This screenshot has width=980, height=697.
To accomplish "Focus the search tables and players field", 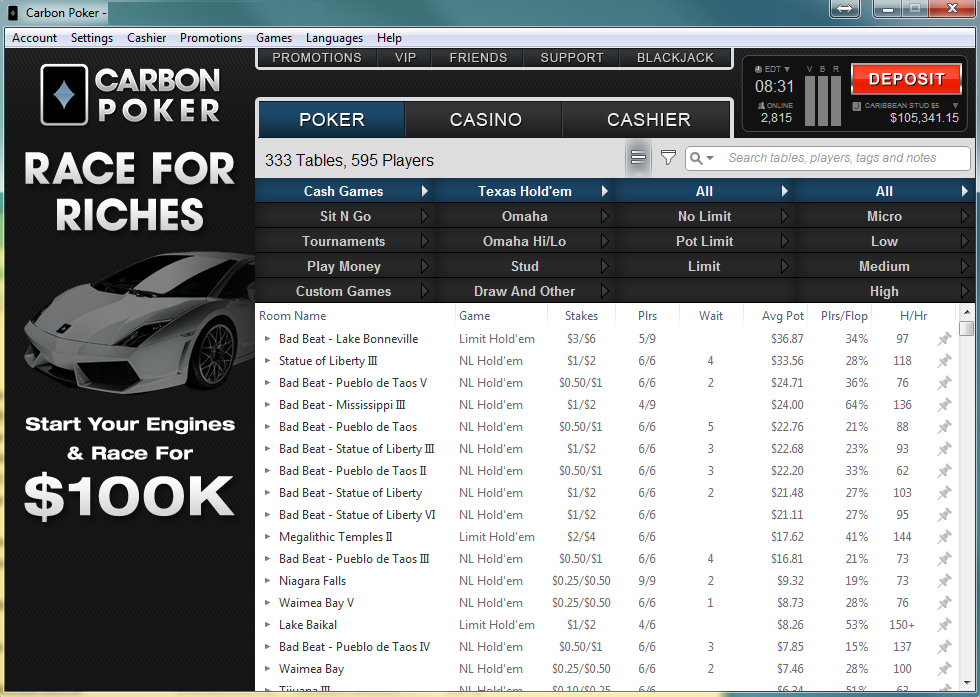I will pyautogui.click(x=828, y=158).
